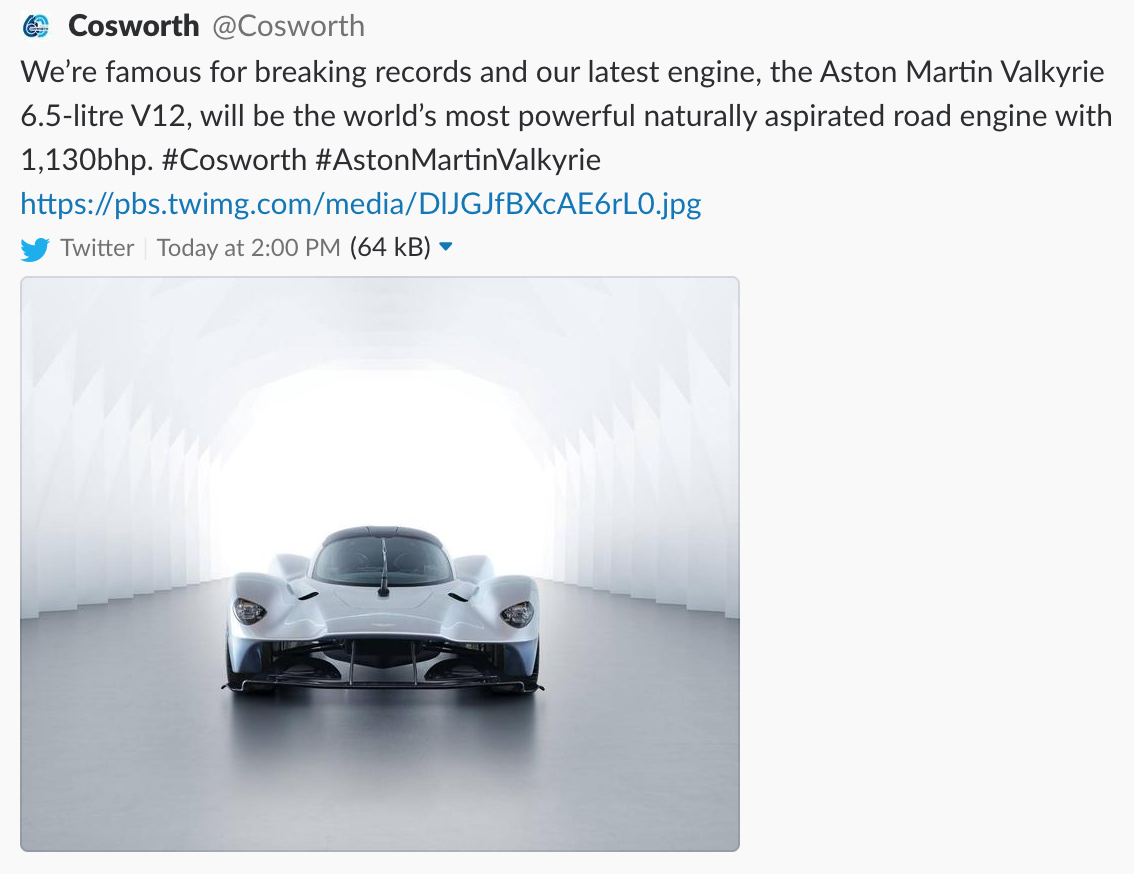Click the car's right headlight in the image
This screenshot has height=876, width=1134.
tap(516, 612)
